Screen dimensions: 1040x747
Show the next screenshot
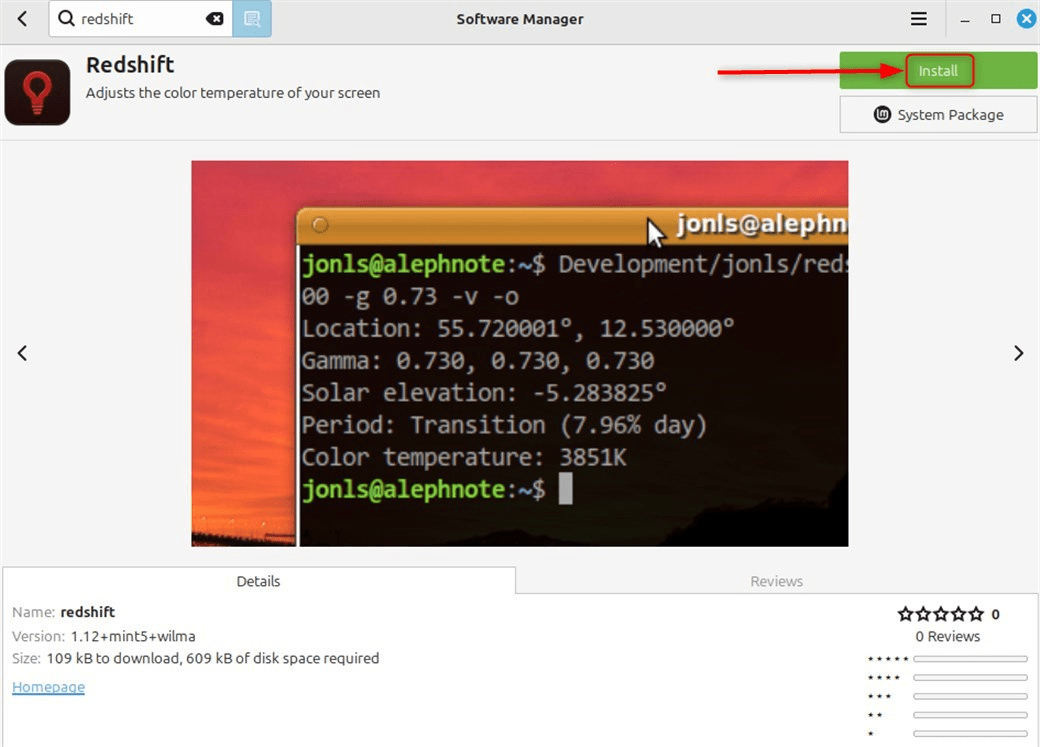1018,353
